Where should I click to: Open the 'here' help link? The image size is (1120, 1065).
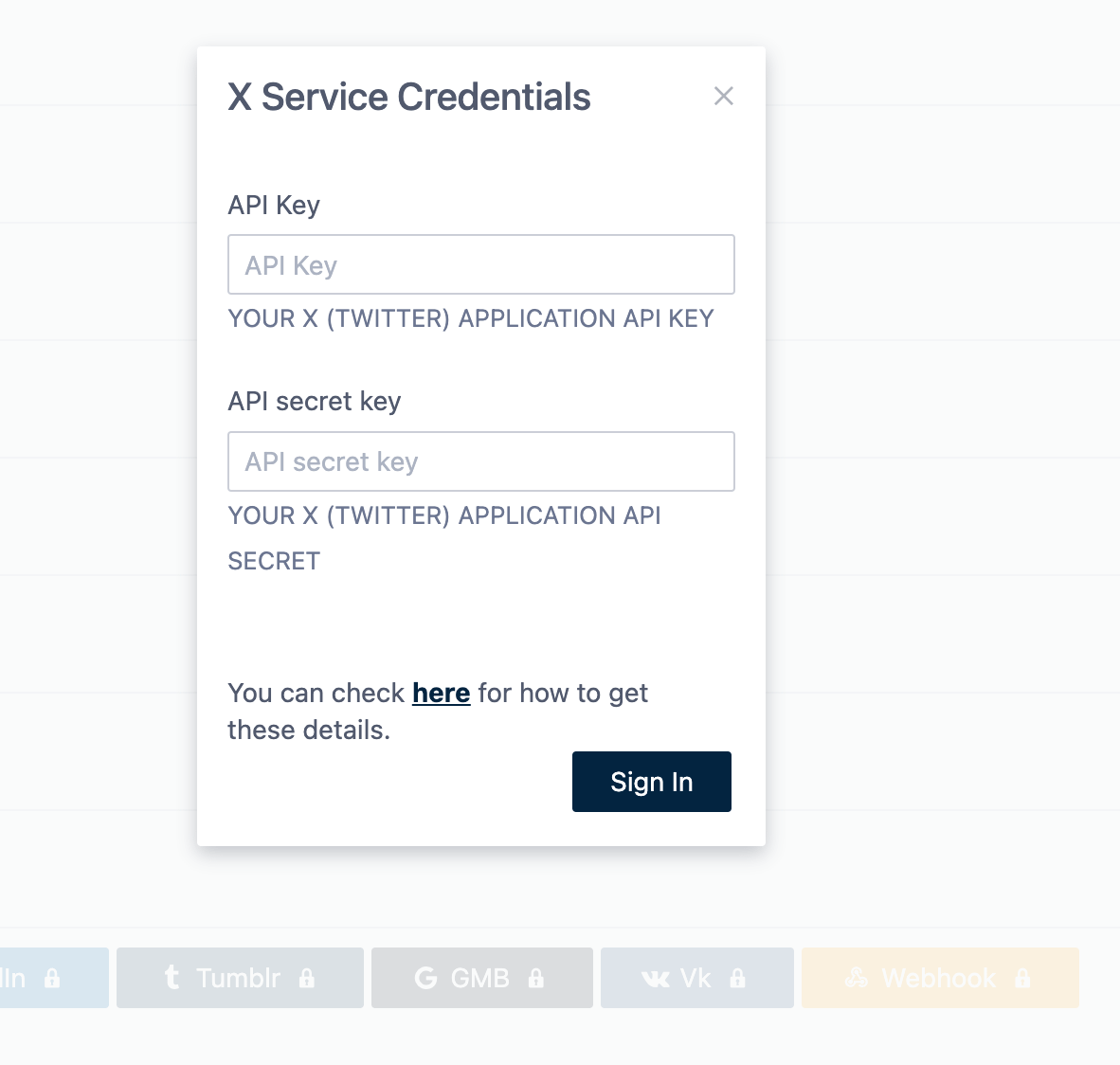(442, 693)
